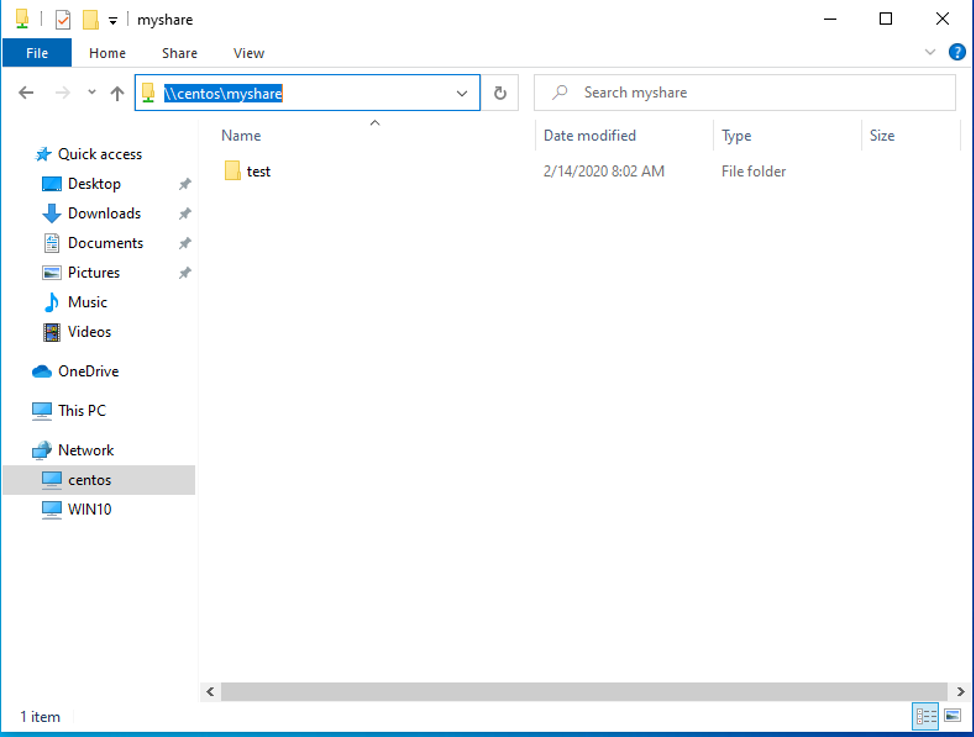The height and width of the screenshot is (737, 974).
Task: Open the Network folder icon in sidebar
Action: (44, 450)
